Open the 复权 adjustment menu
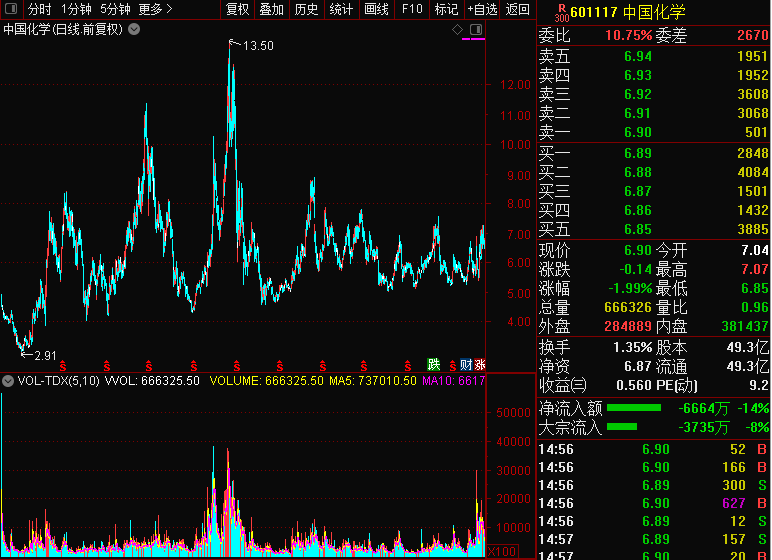772x560 pixels. (237, 9)
